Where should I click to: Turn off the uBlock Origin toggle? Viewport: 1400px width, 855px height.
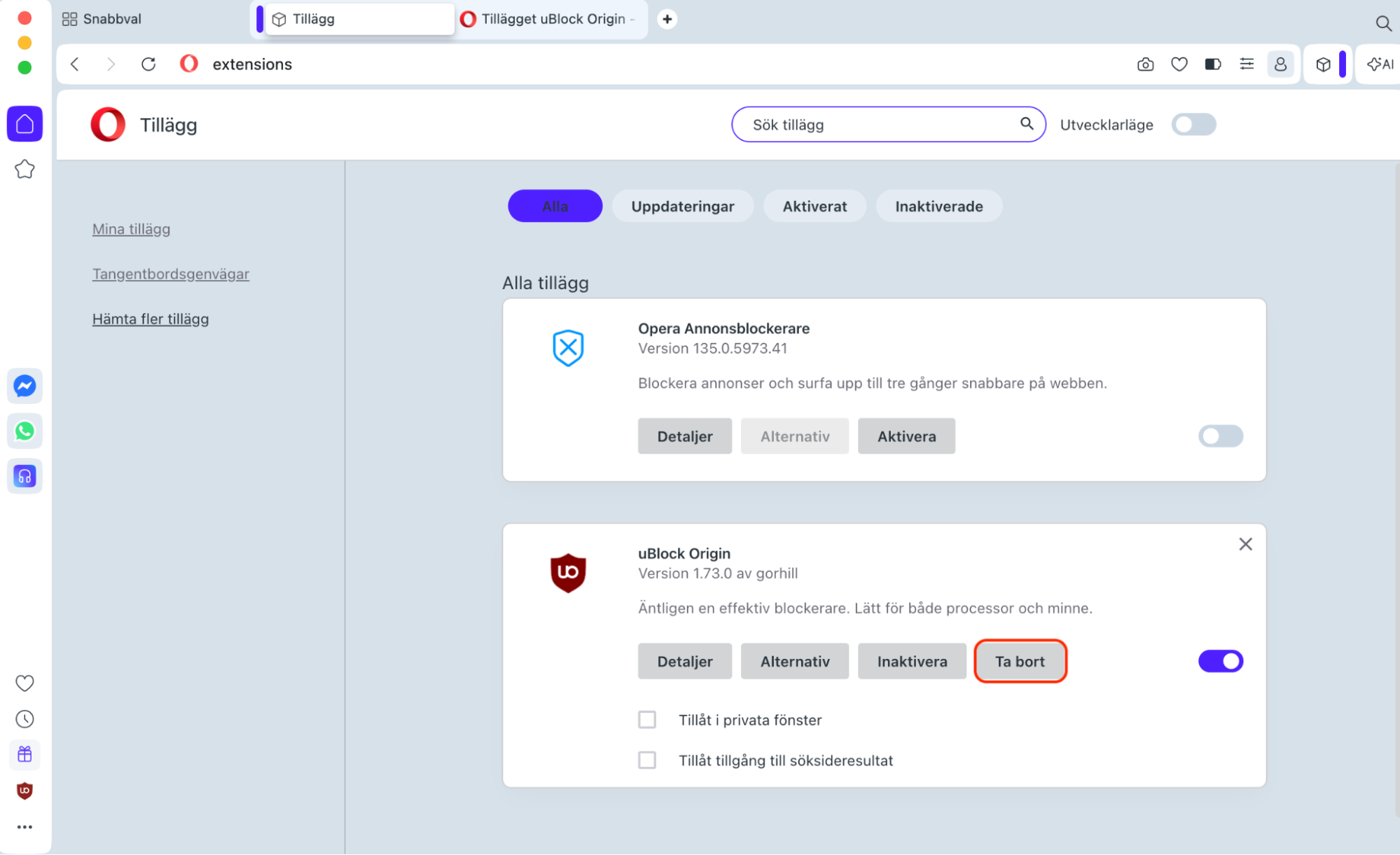tap(1221, 661)
